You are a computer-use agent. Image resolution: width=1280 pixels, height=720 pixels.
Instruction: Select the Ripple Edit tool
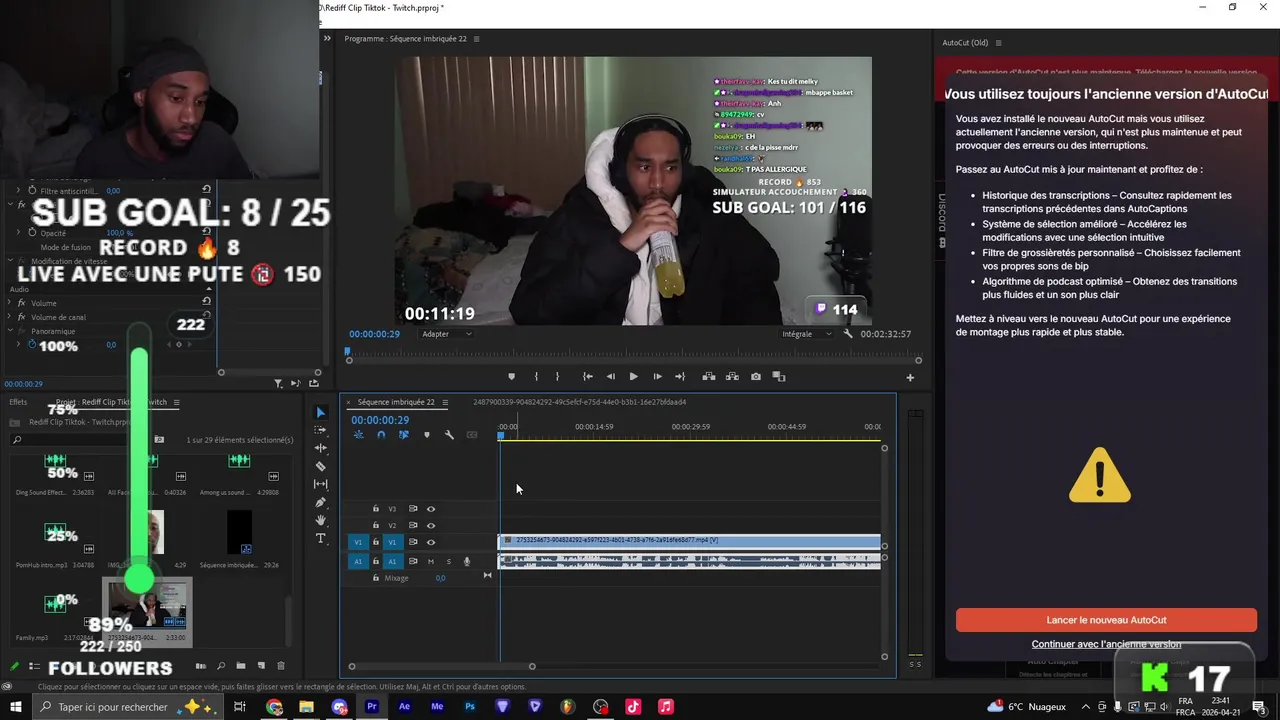point(320,448)
